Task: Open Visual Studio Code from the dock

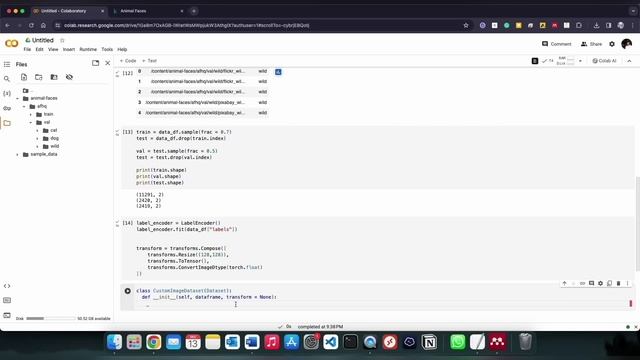Action: 330,342
